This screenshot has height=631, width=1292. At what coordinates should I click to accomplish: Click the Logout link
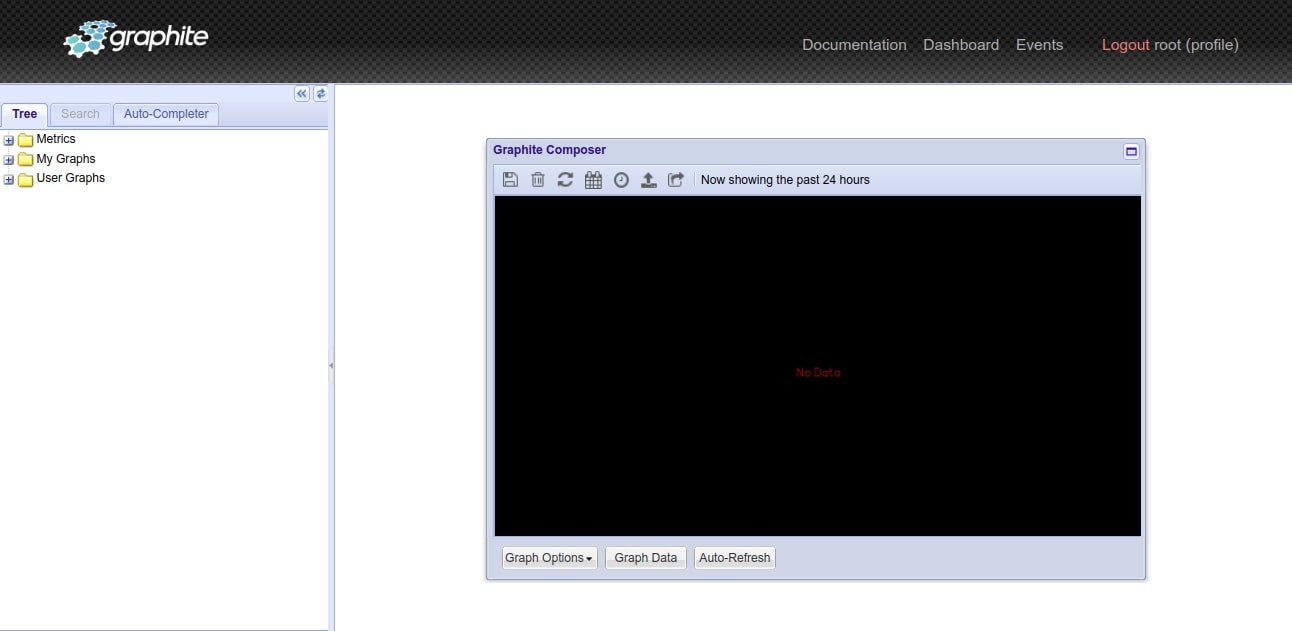point(1126,45)
